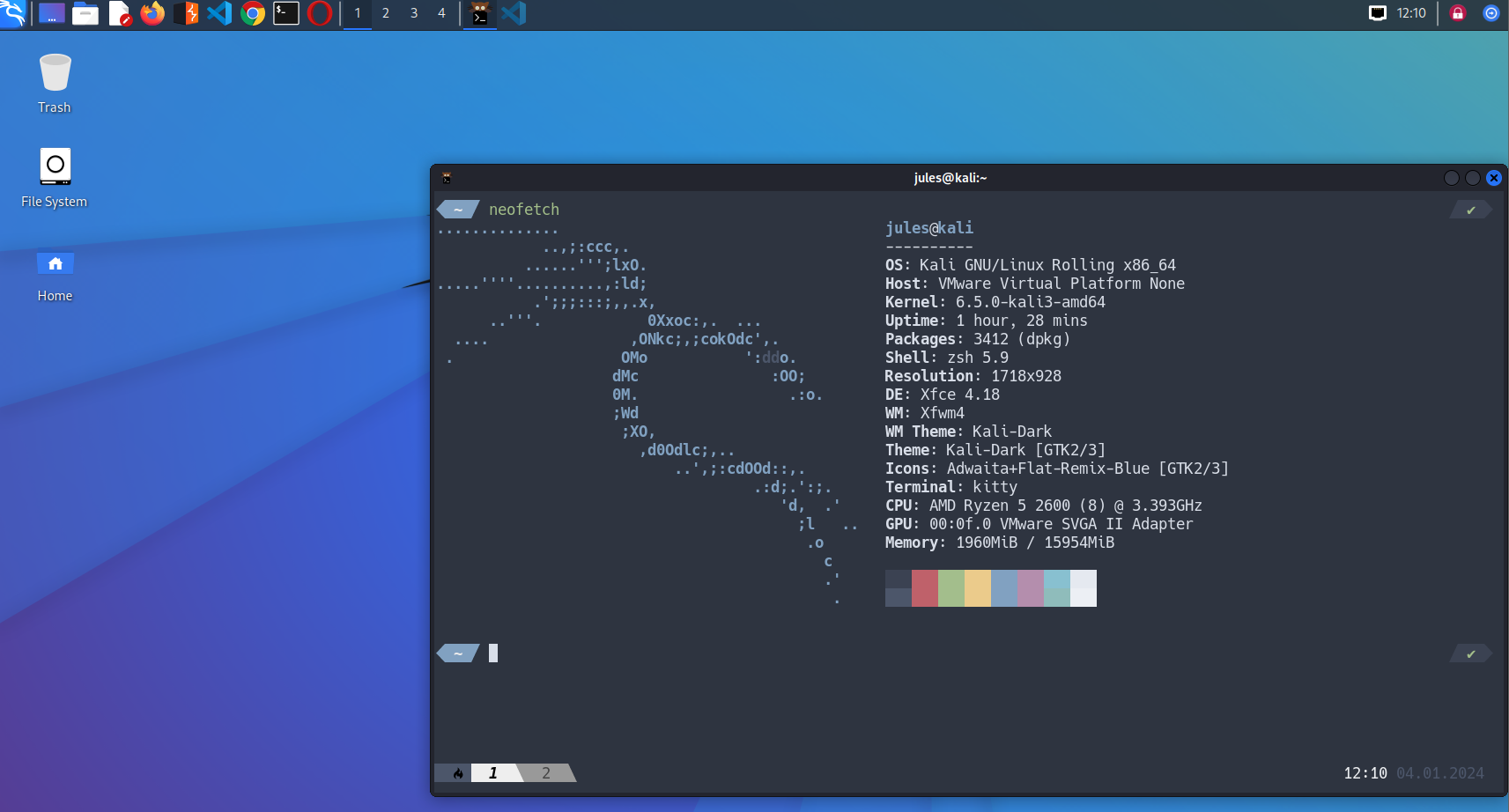Click the green block in neofetch palette
The image size is (1509, 812).
(x=951, y=588)
